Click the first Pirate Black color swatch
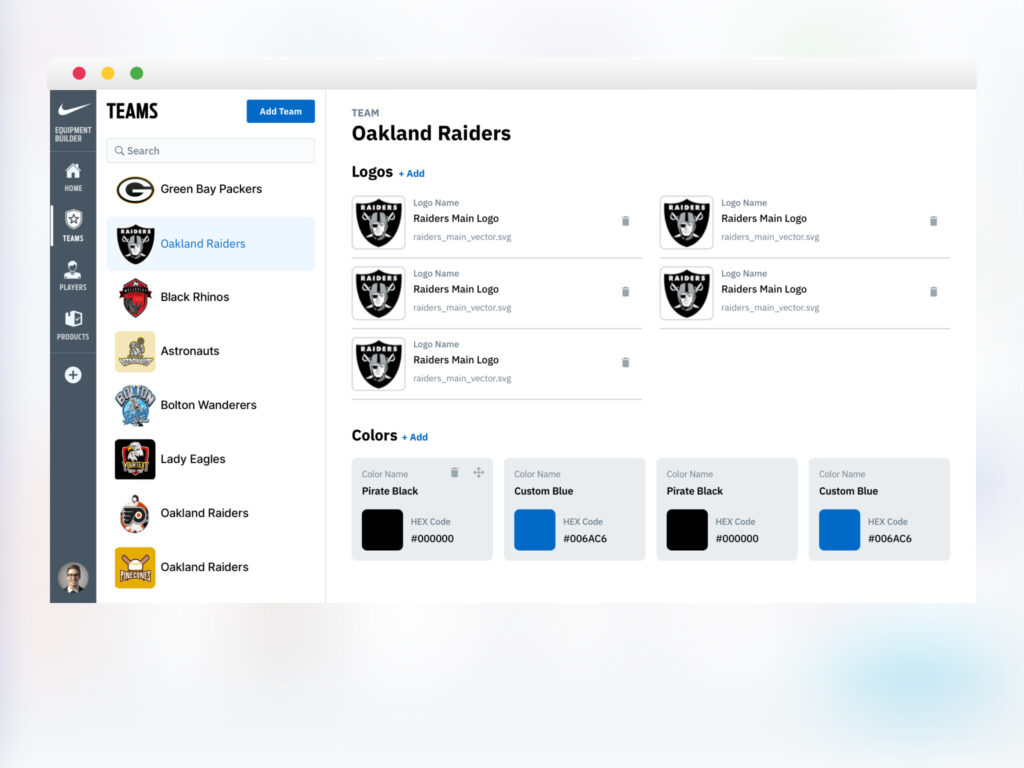Screen dimensions: 1024x768 pyautogui.click(x=382, y=530)
